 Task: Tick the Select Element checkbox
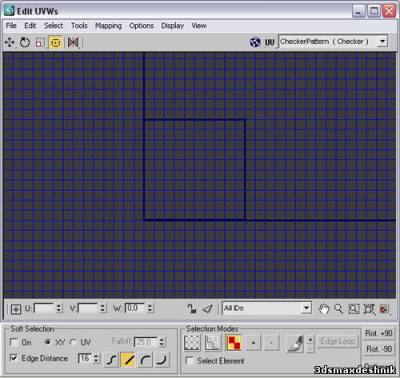tap(190, 361)
